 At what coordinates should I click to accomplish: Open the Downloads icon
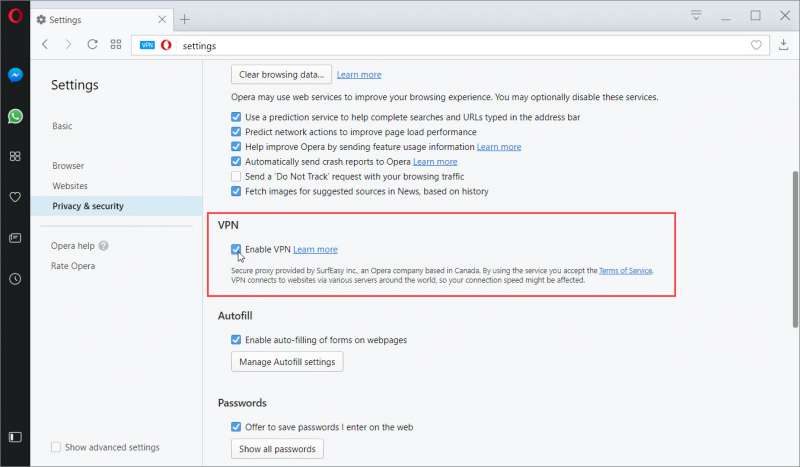[784, 45]
